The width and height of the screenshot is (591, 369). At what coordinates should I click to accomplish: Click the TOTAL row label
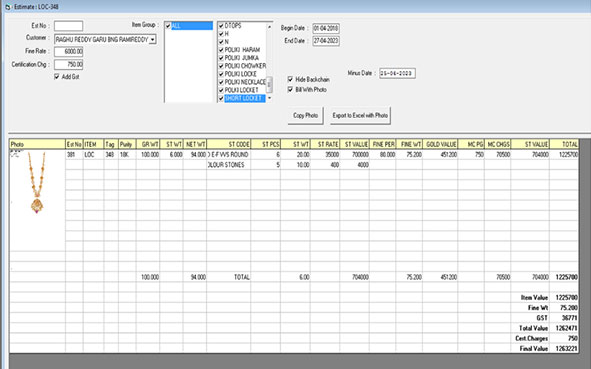tap(242, 277)
